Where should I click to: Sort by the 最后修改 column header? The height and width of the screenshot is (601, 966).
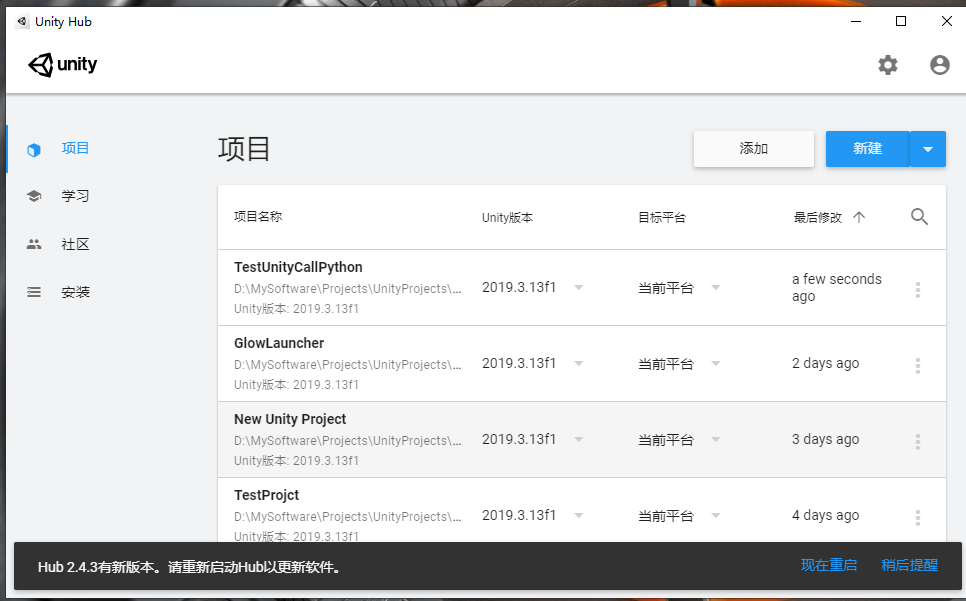(818, 217)
